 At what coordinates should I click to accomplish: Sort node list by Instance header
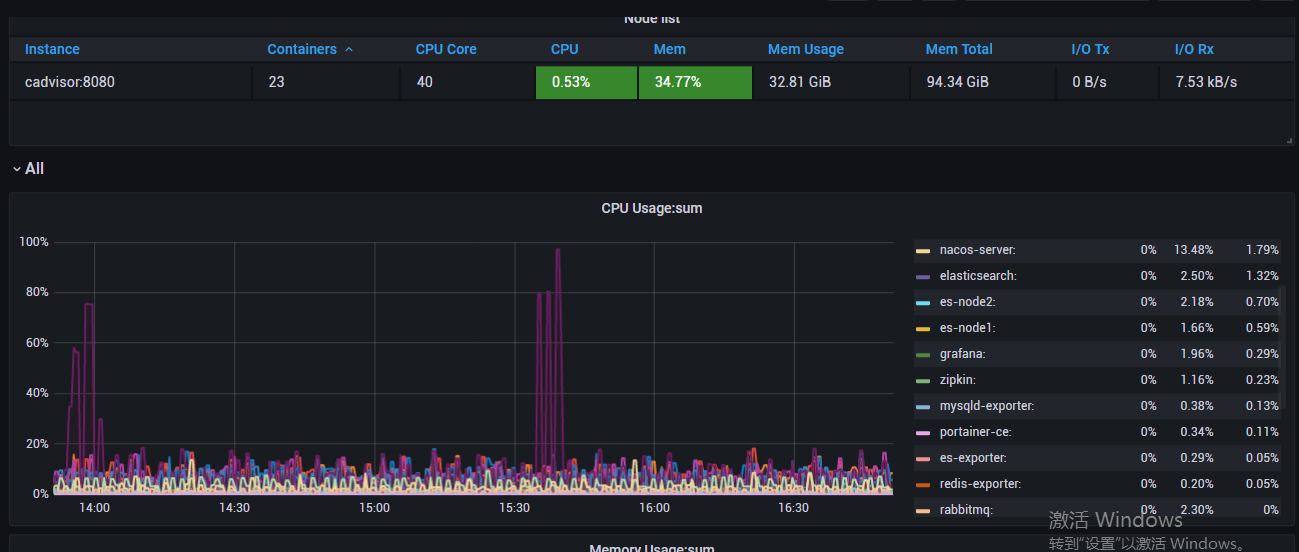click(x=52, y=49)
